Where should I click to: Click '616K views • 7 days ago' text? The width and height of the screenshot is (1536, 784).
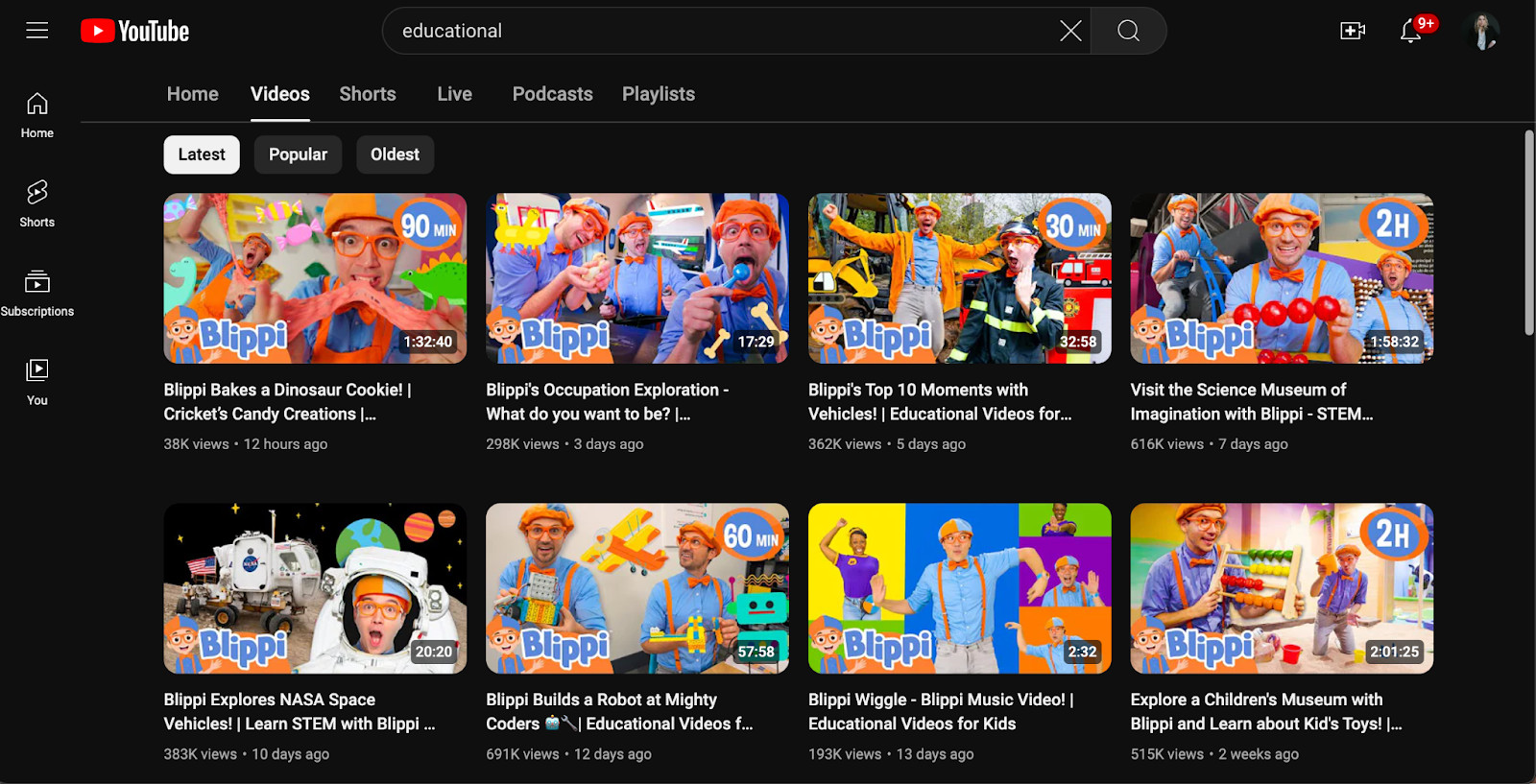point(1210,444)
